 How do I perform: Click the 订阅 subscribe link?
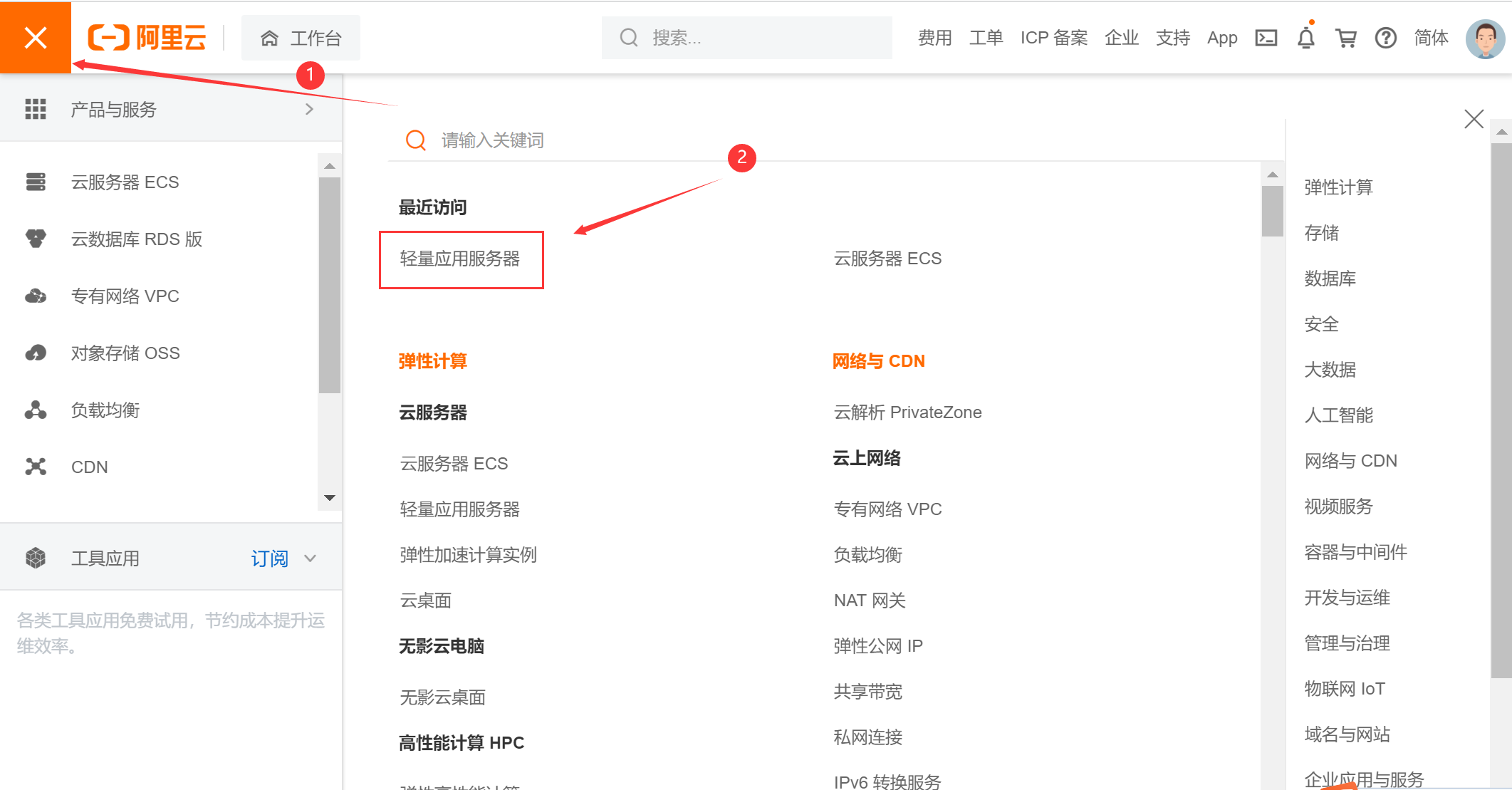pyautogui.click(x=269, y=558)
